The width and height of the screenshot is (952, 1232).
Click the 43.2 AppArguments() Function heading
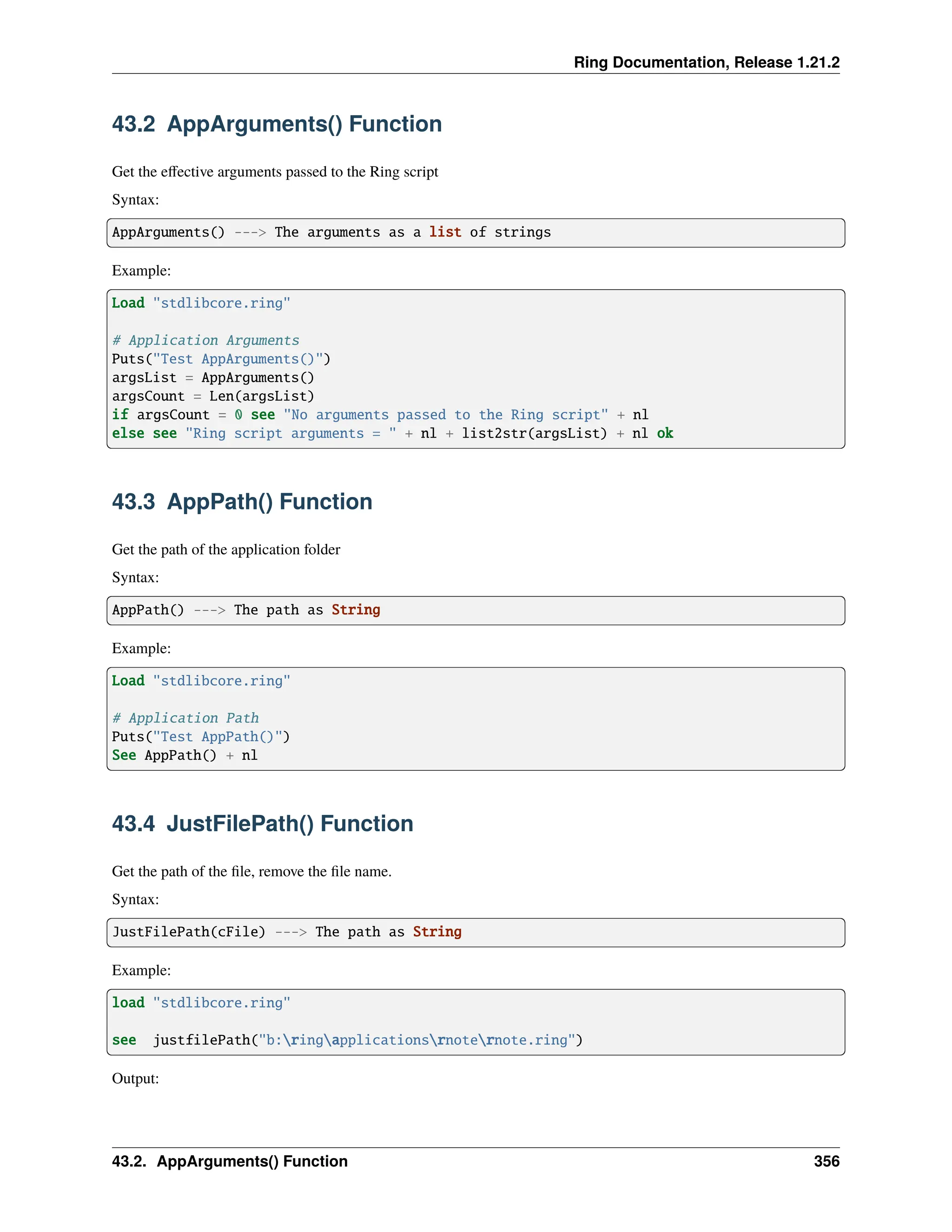click(x=277, y=124)
